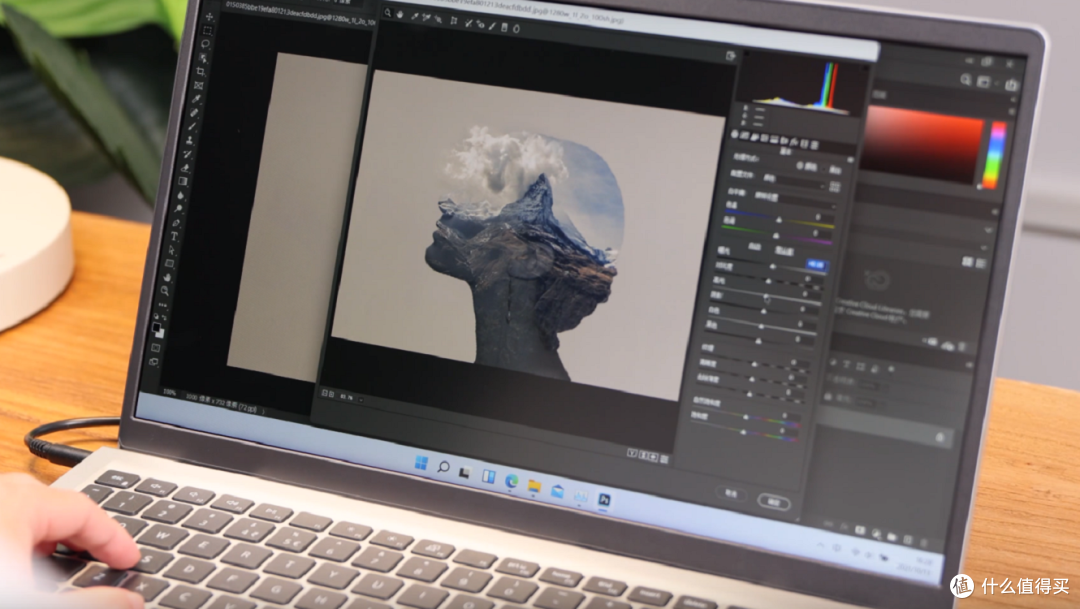Click the Tint slider handle

click(x=776, y=236)
